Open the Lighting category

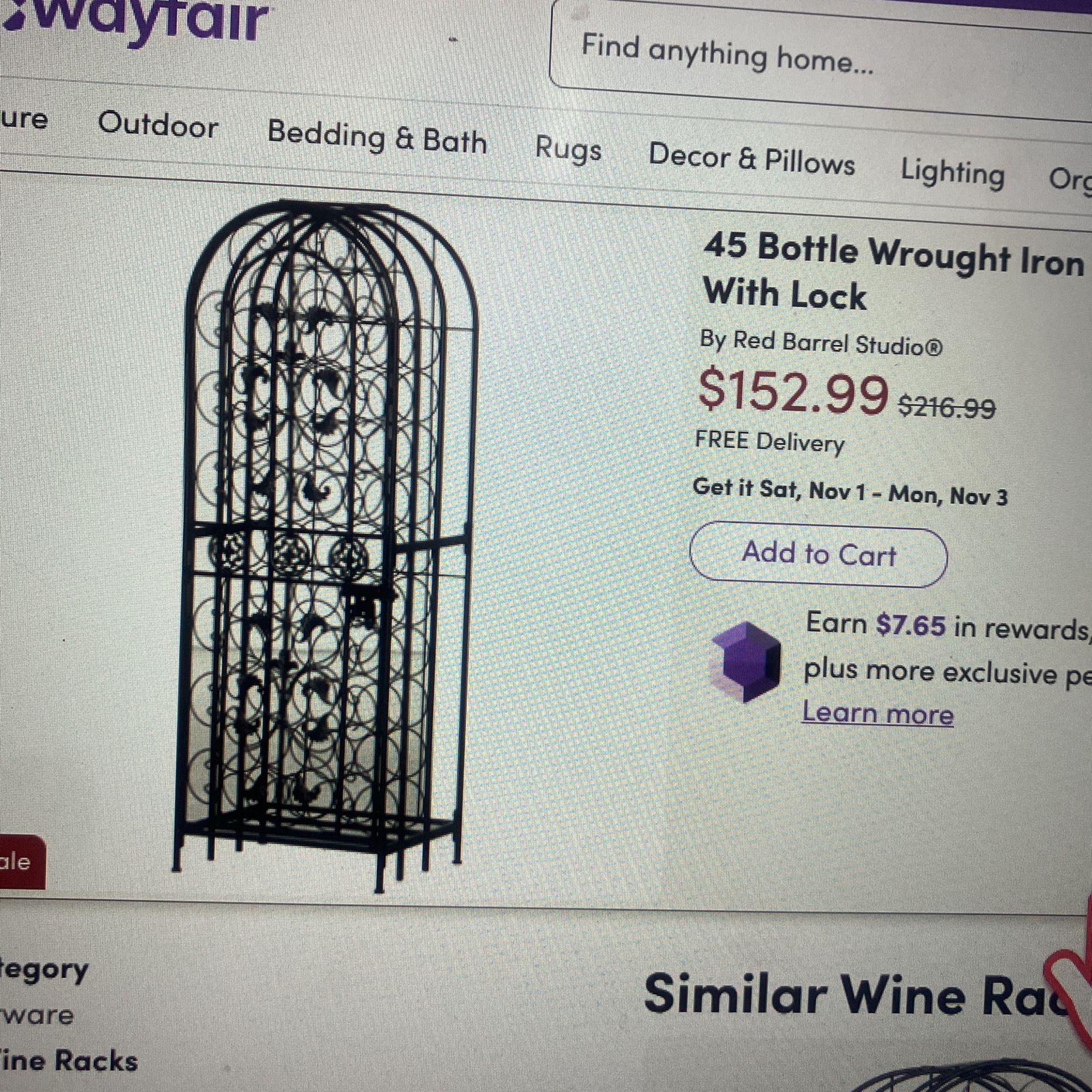pos(953,173)
